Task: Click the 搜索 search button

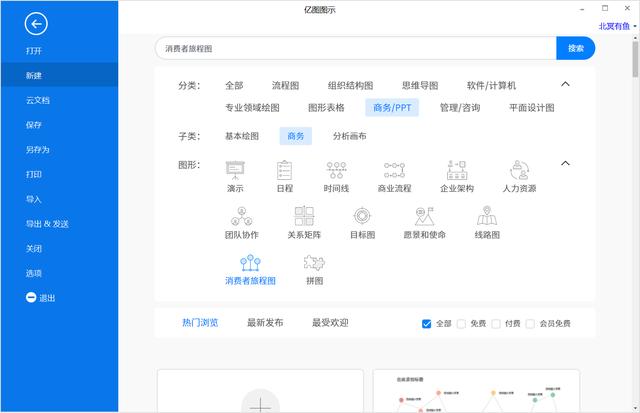Action: pyautogui.click(x=576, y=48)
